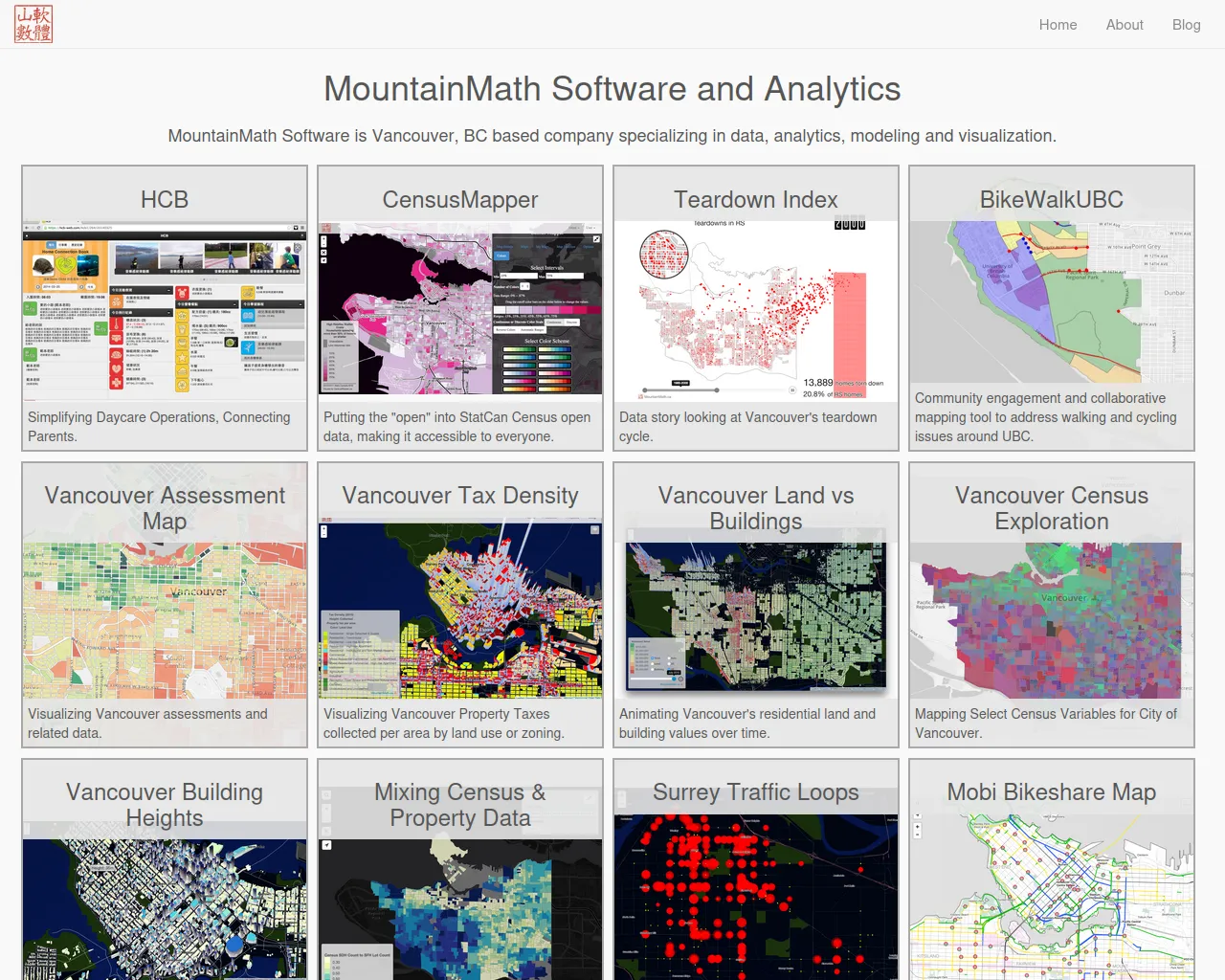Click the red MountainMath logo icon
The height and width of the screenshot is (980, 1225).
[33, 24]
